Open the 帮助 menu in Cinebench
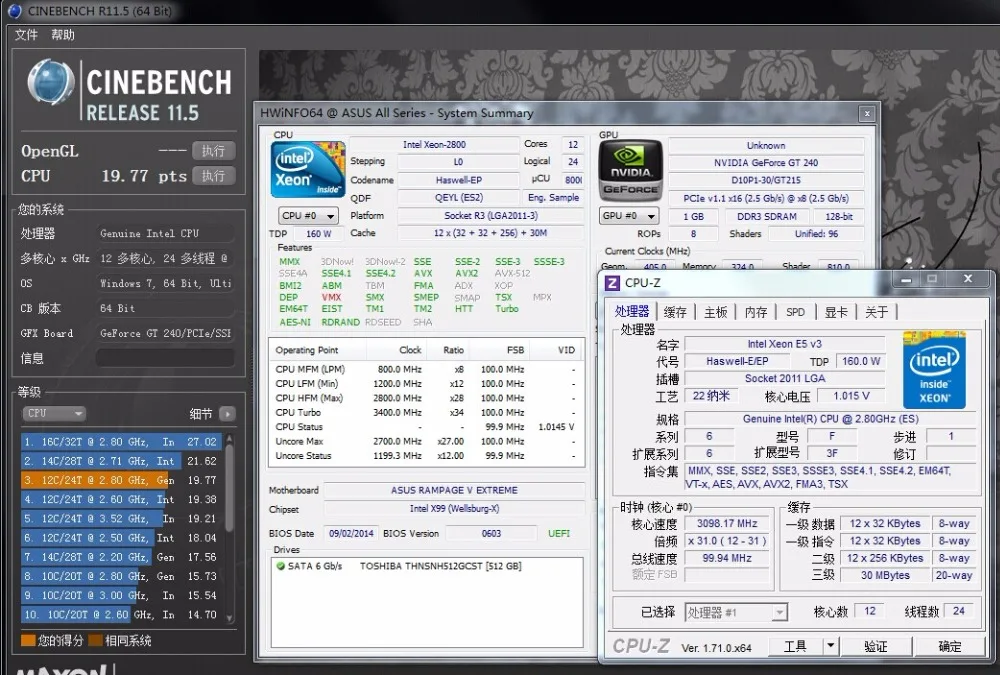Image resolution: width=1000 pixels, height=675 pixels. coord(62,34)
